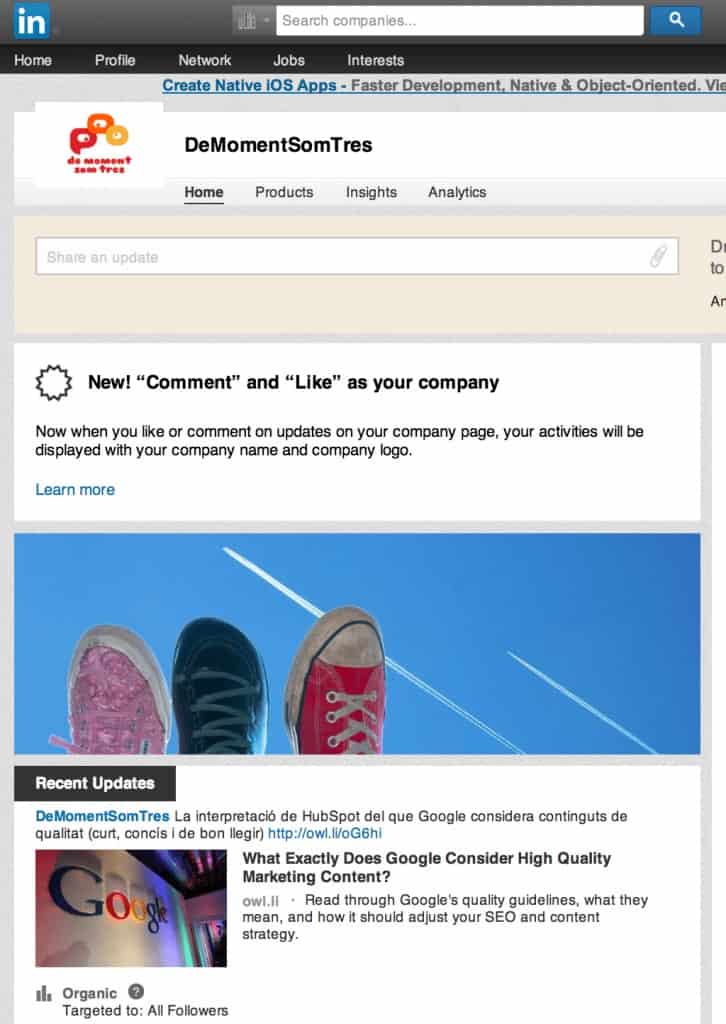The image size is (726, 1024).
Task: Click the starburst New feature icon
Action: coord(54,383)
